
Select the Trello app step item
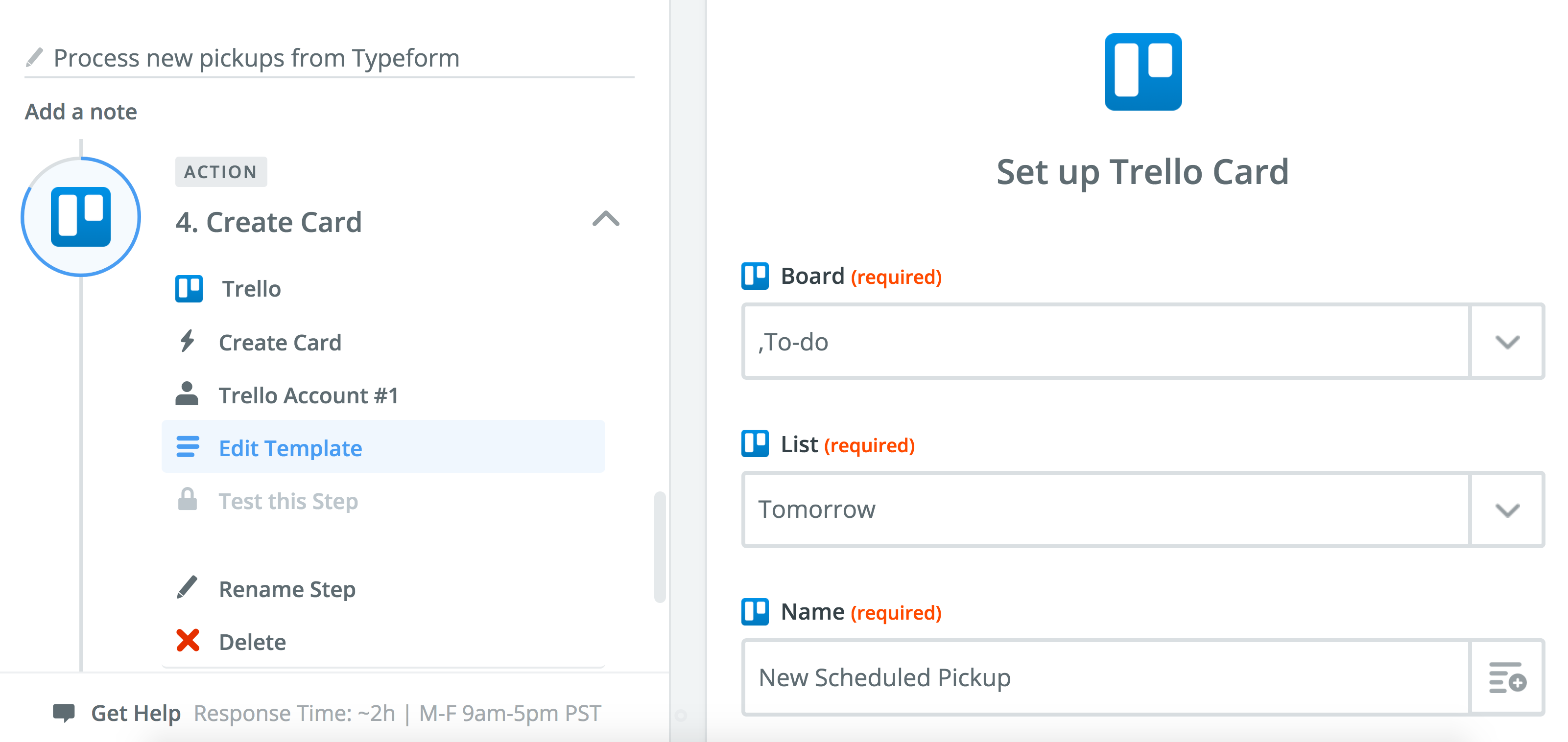point(251,289)
